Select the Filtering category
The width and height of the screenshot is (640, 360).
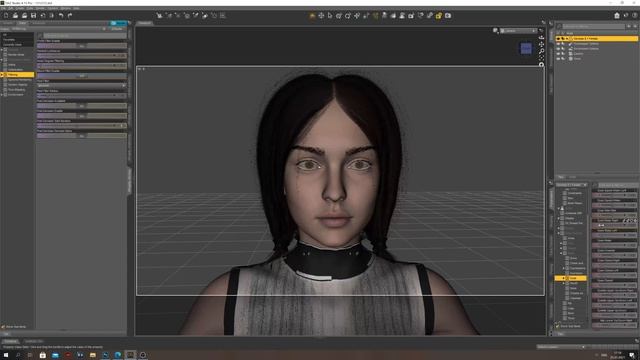tap(17, 75)
